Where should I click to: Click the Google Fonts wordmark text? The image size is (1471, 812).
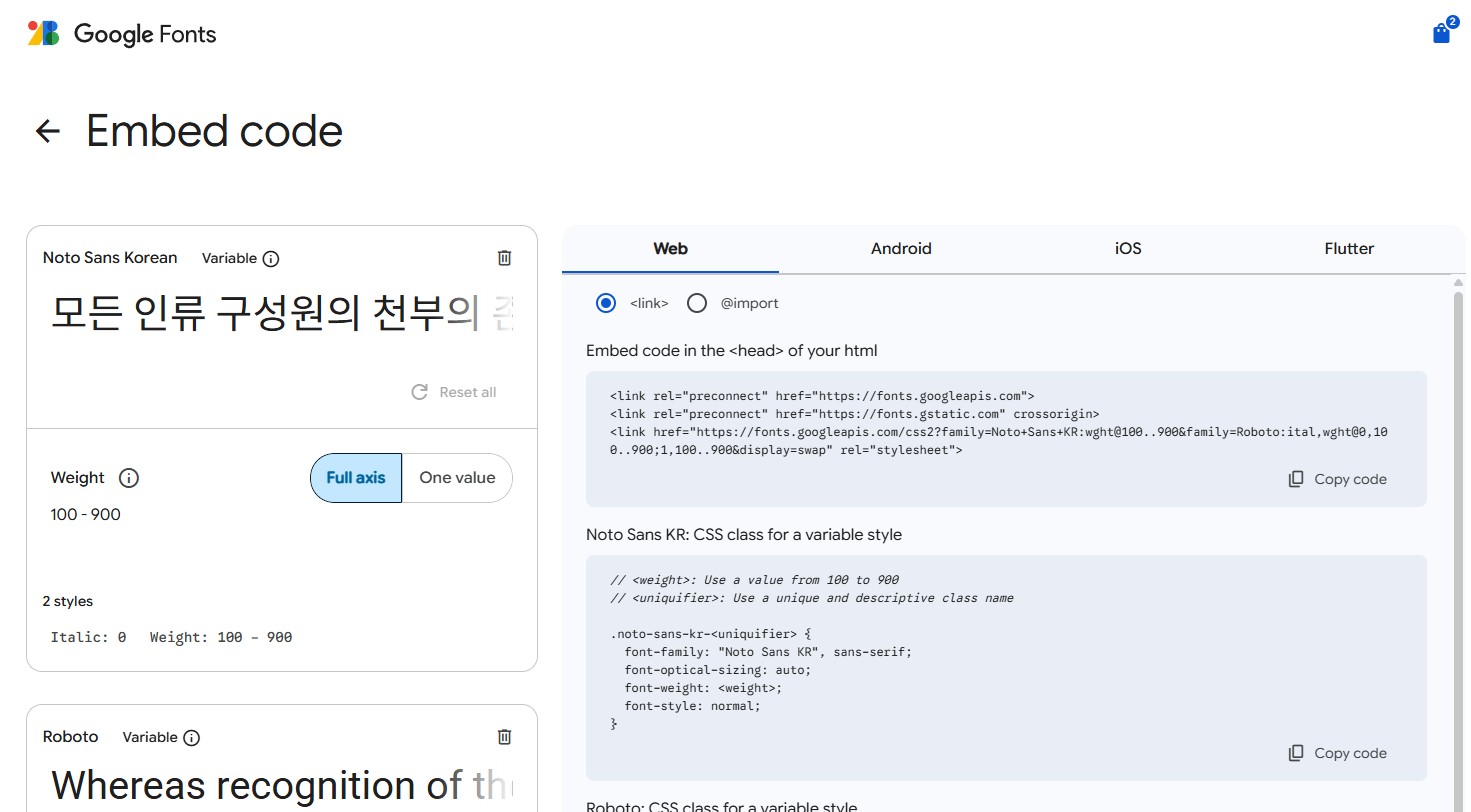[145, 34]
